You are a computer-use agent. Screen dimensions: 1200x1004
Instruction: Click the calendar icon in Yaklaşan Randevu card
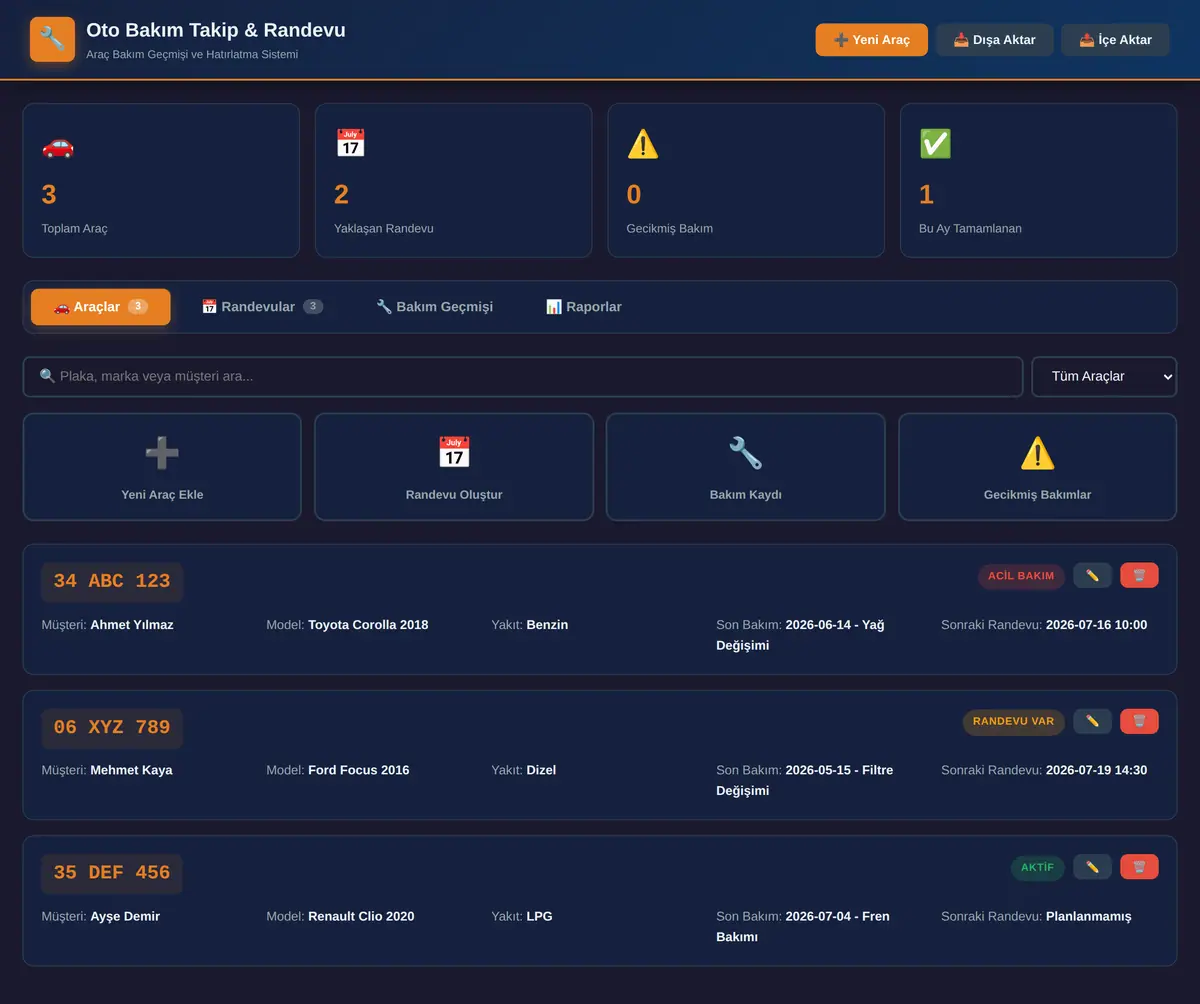(350, 144)
